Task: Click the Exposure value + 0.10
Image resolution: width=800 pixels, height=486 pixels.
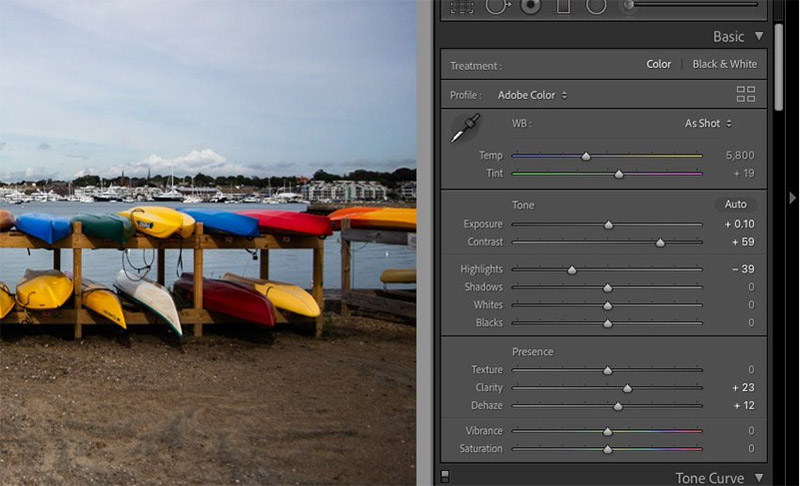Action: (x=739, y=224)
